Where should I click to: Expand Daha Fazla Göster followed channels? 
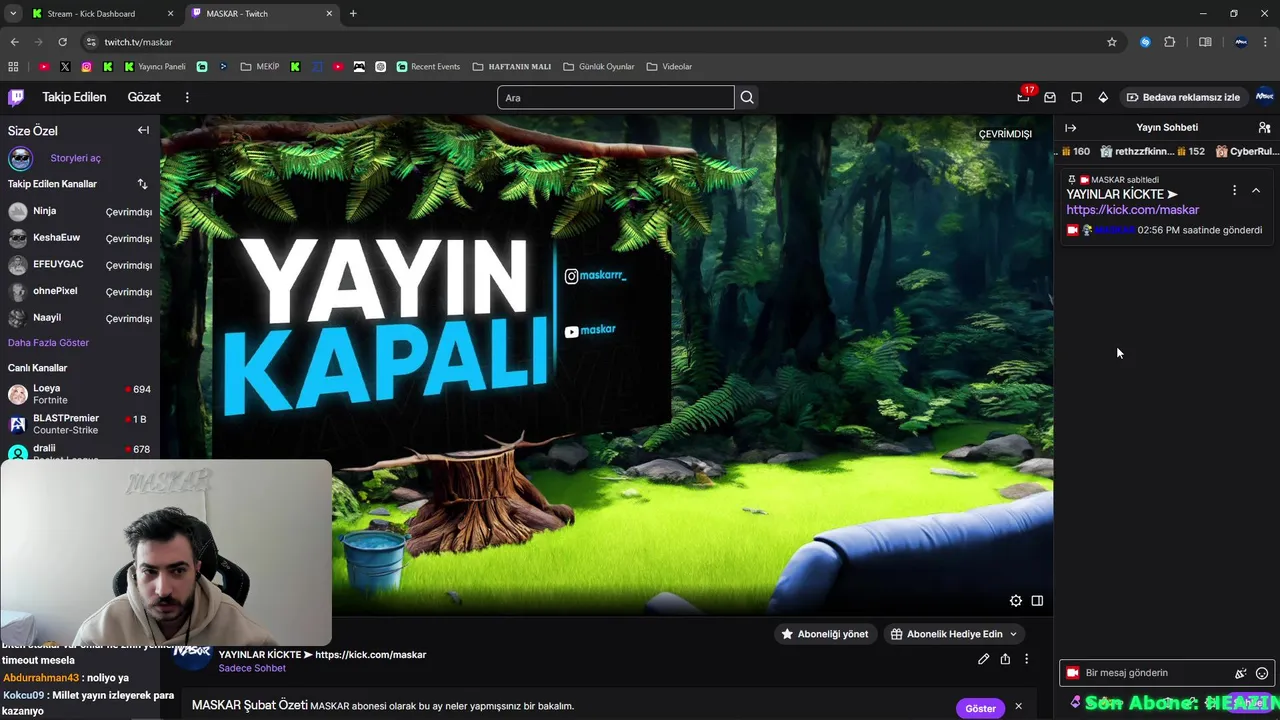coord(48,342)
